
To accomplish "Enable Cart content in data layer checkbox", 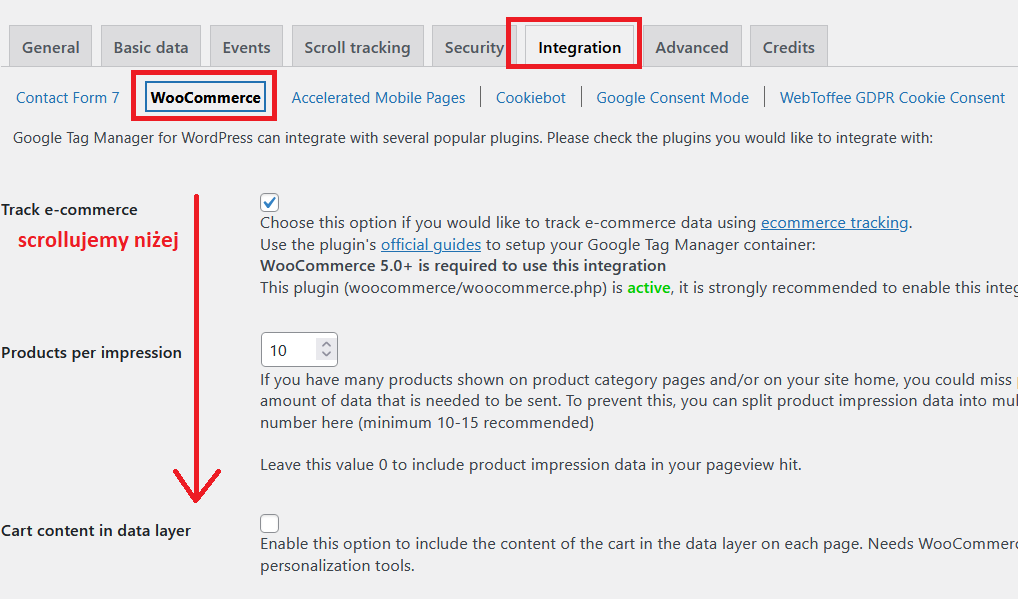I will [270, 523].
